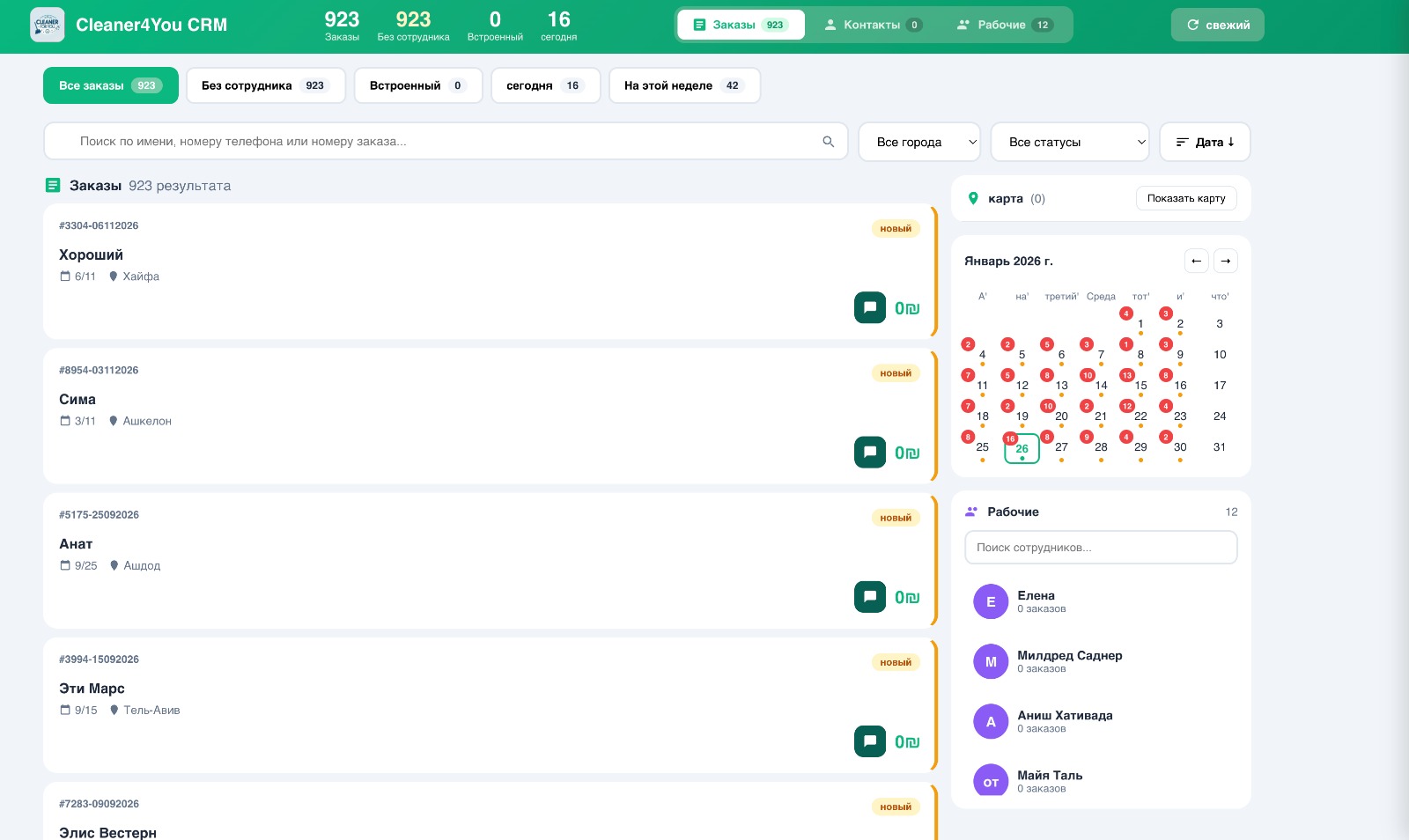Screen dimensions: 1409x840
Task: Click the 0 Встроенный header statistic
Action: 495,26
